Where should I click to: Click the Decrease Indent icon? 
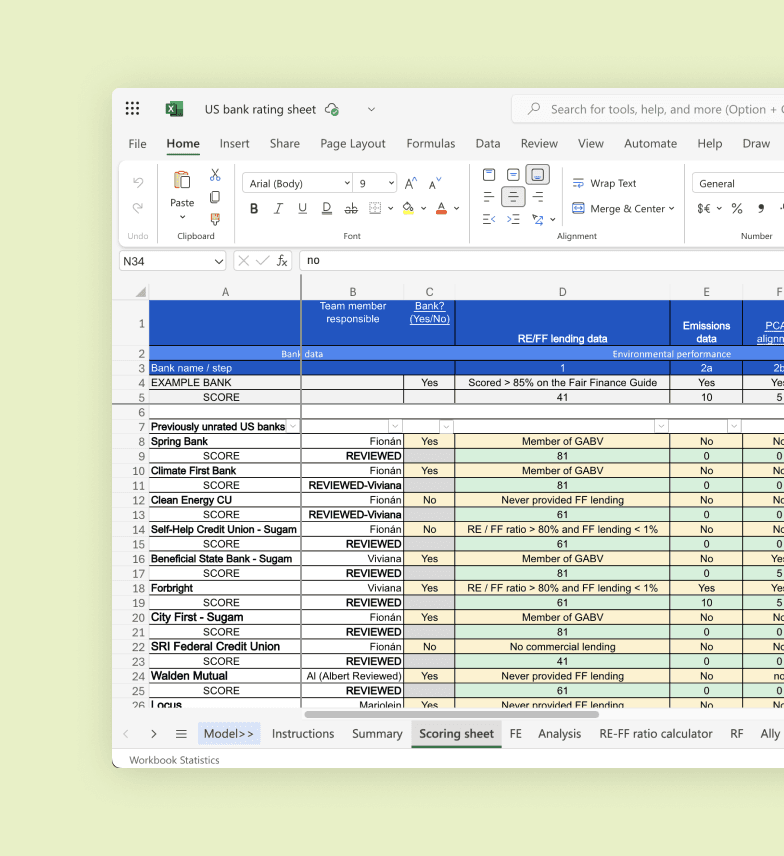click(x=489, y=219)
